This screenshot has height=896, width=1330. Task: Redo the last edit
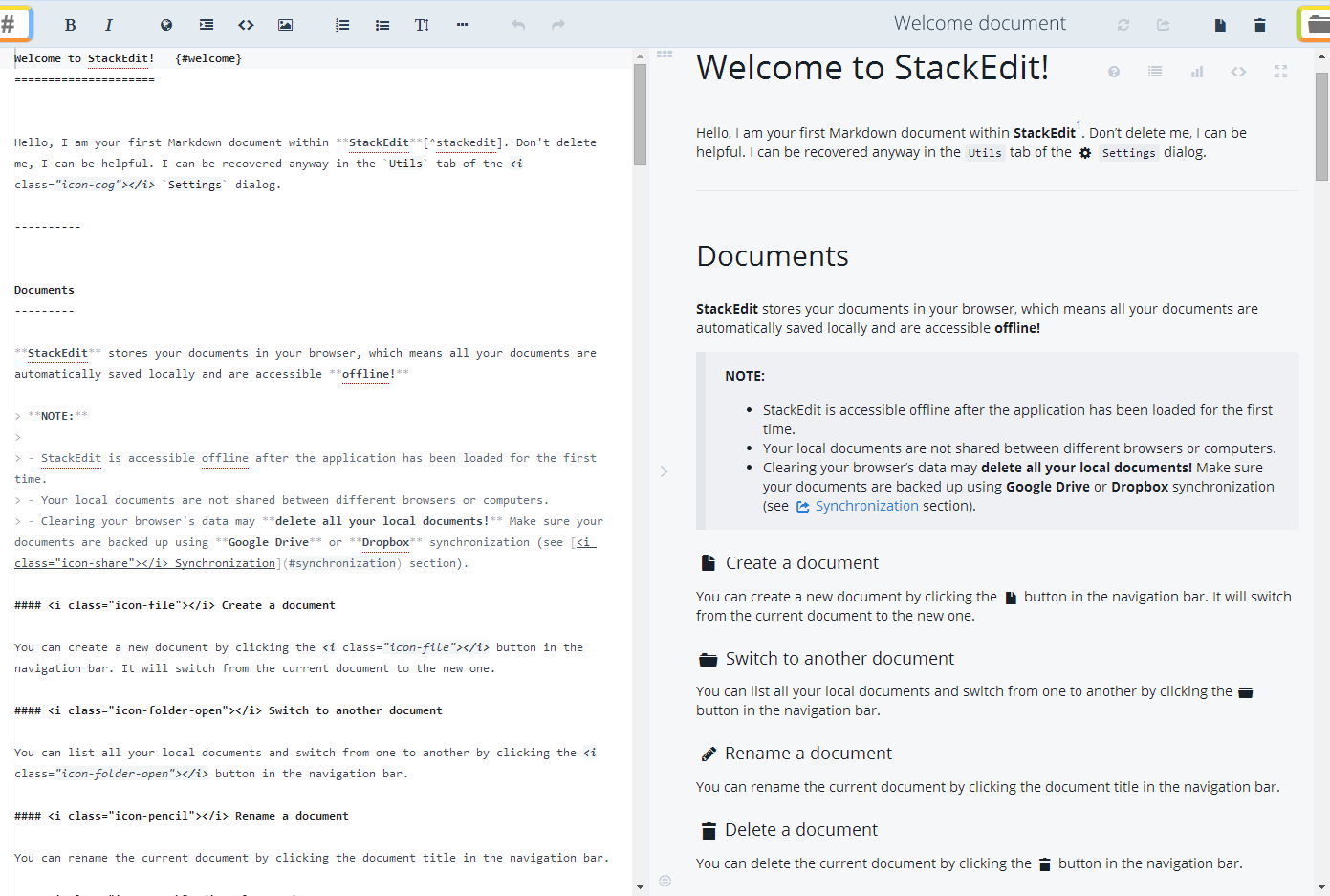(x=558, y=25)
